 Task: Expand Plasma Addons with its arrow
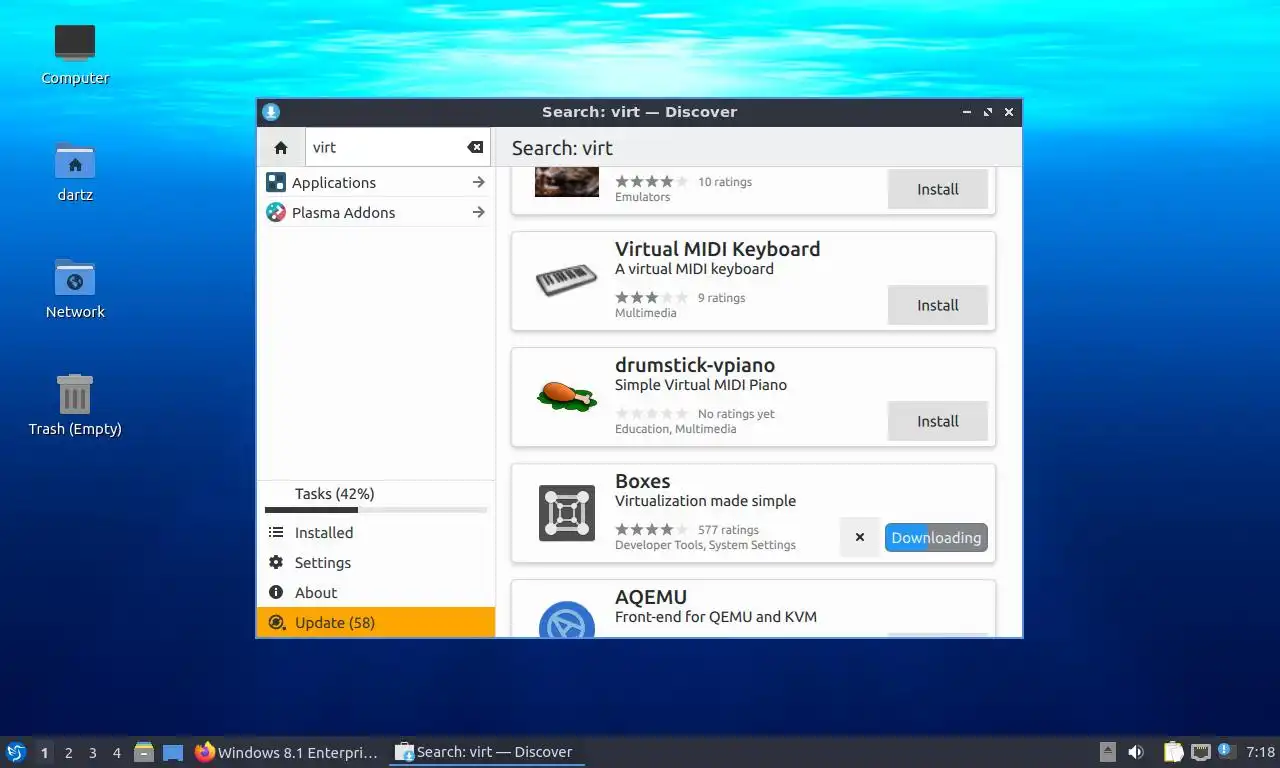(479, 212)
